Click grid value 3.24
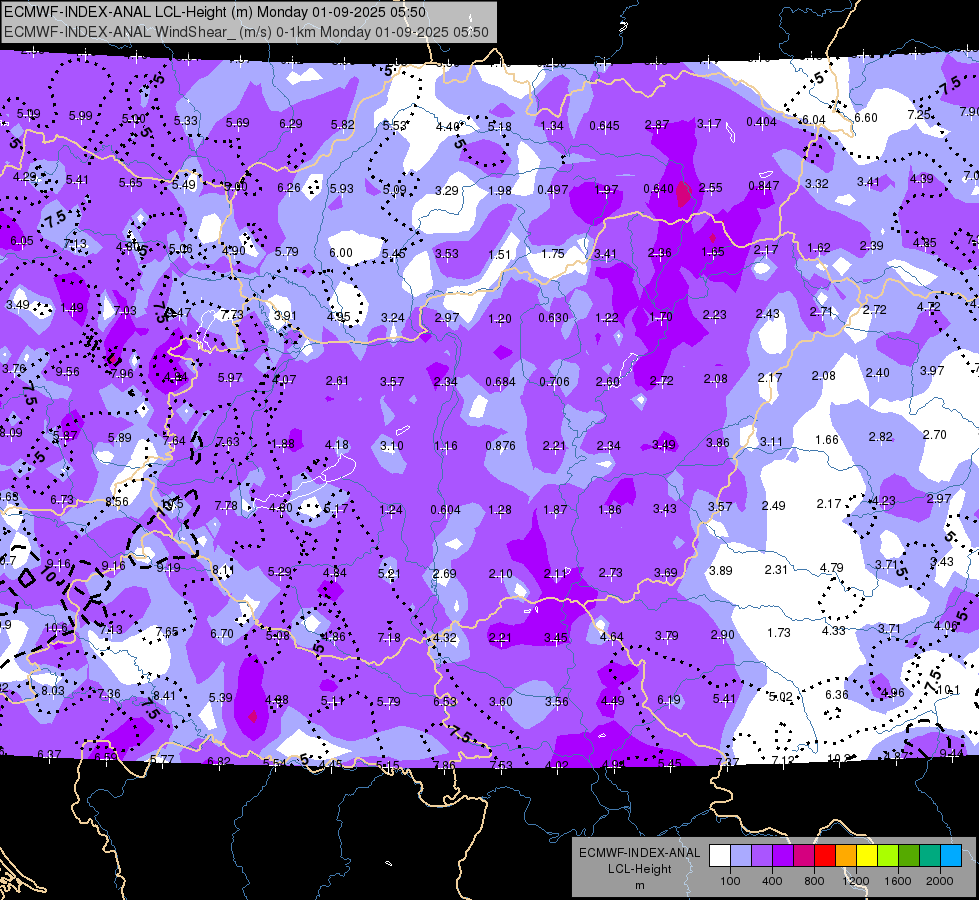979x900 pixels. (393, 317)
